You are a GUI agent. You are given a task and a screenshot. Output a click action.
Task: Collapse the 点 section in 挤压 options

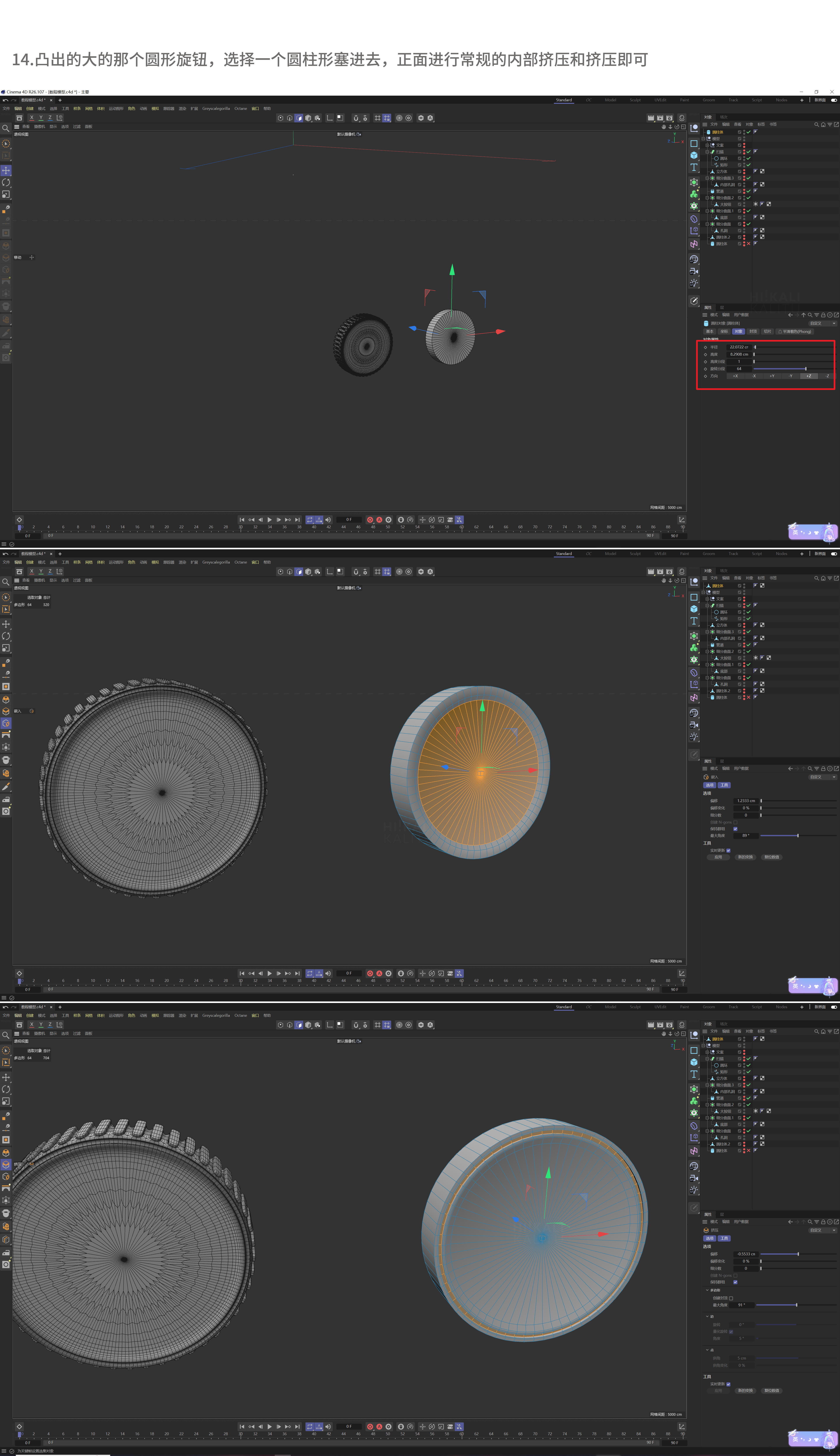pos(707,1350)
